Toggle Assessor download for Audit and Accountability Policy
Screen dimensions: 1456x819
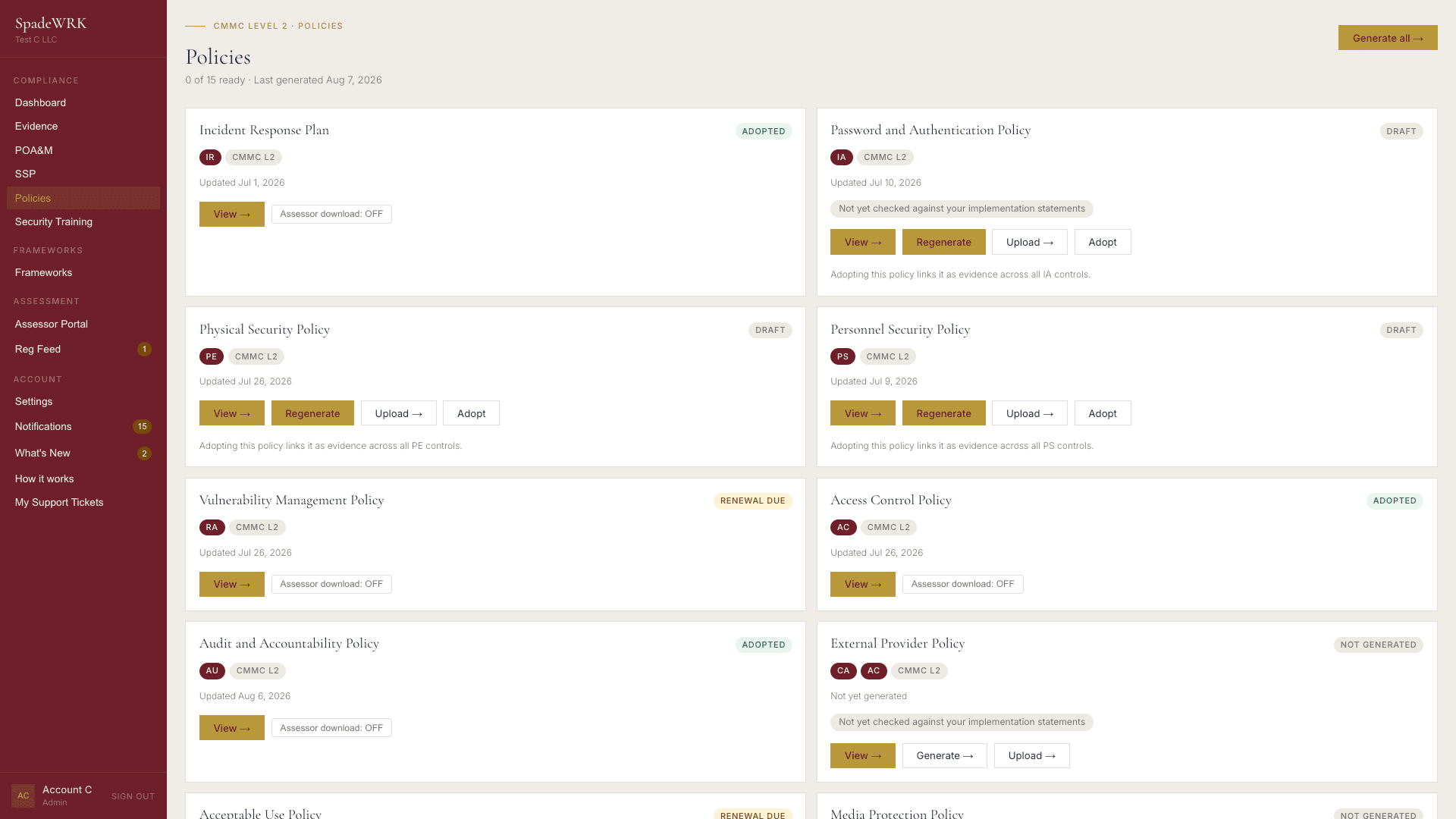click(331, 728)
